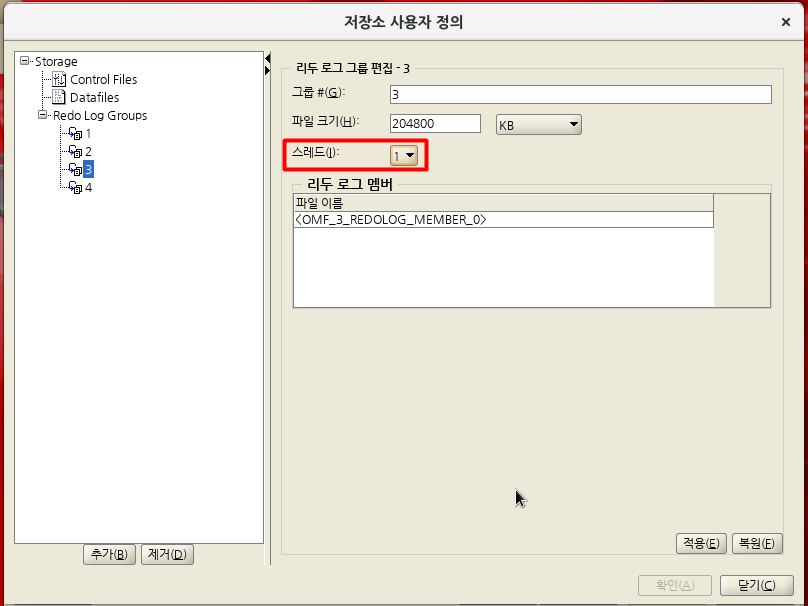This screenshot has width=808, height=606.
Task: Click the 적용(E) apply button
Action: click(x=701, y=543)
